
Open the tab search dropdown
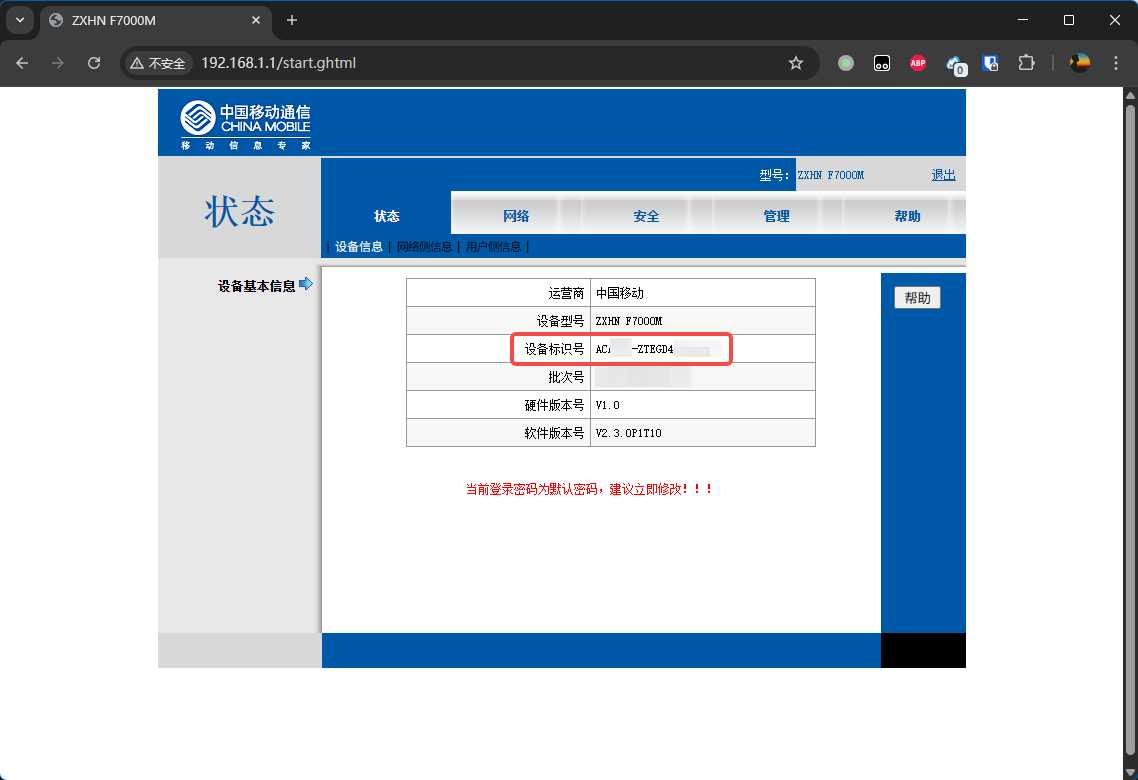(20, 20)
